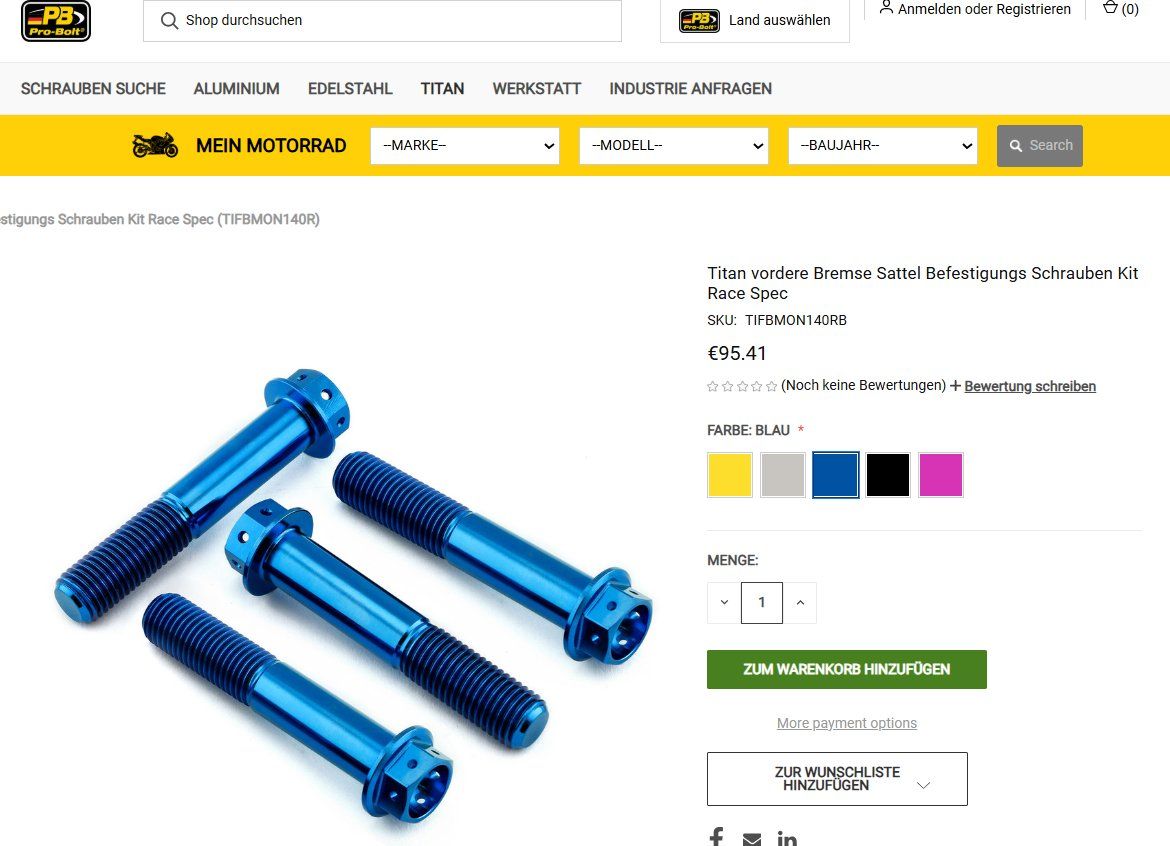This screenshot has width=1170, height=846.
Task: Select the magenta color swatch
Action: tap(941, 474)
